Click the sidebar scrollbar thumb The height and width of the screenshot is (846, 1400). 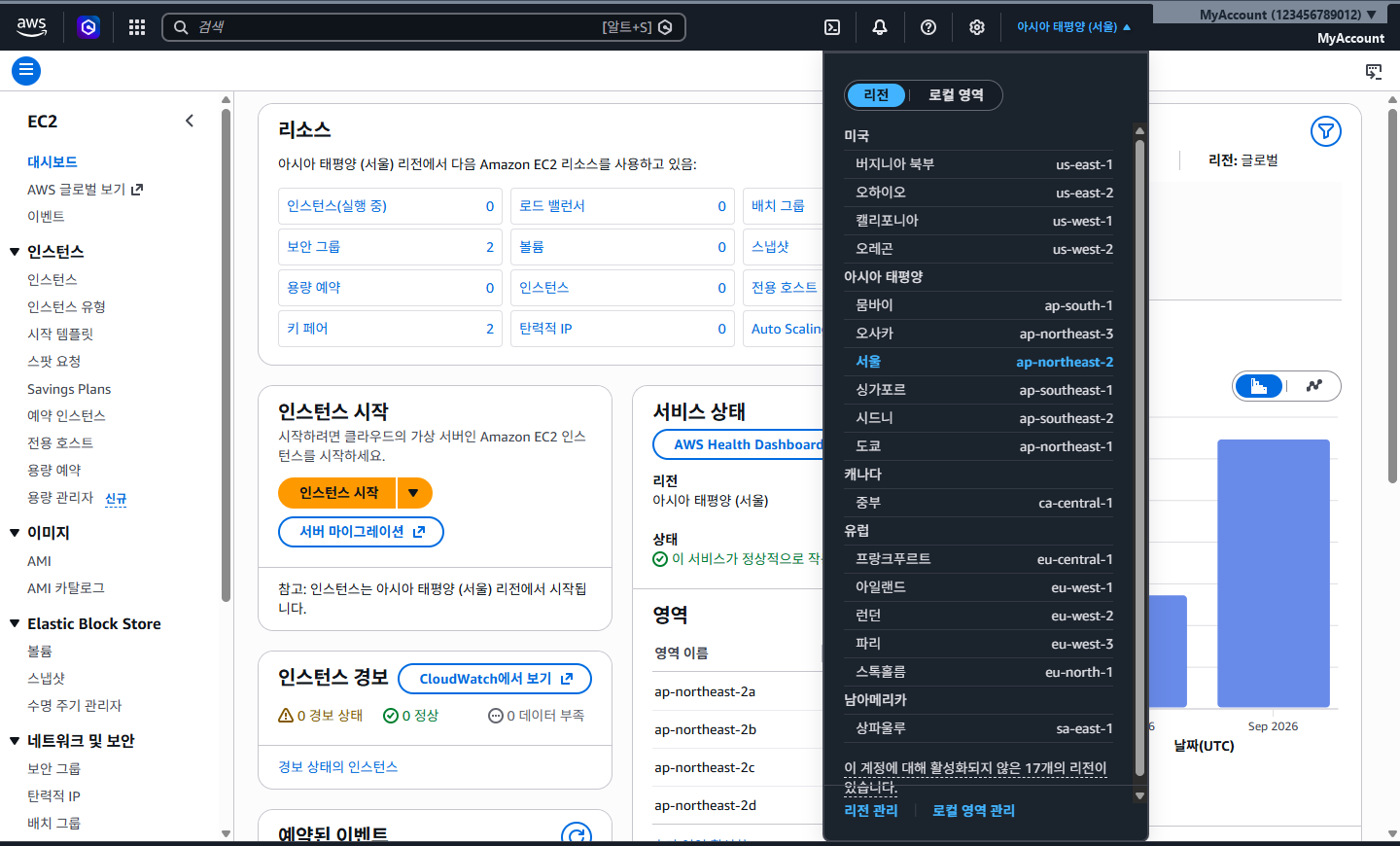(x=226, y=355)
